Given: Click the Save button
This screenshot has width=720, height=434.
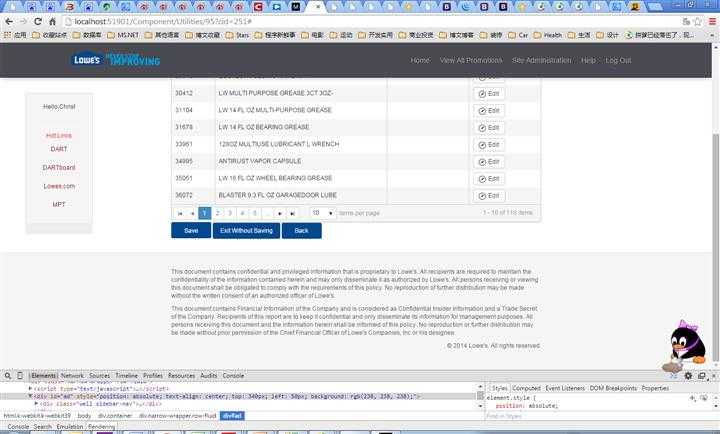Looking at the screenshot, I should click(191, 231).
